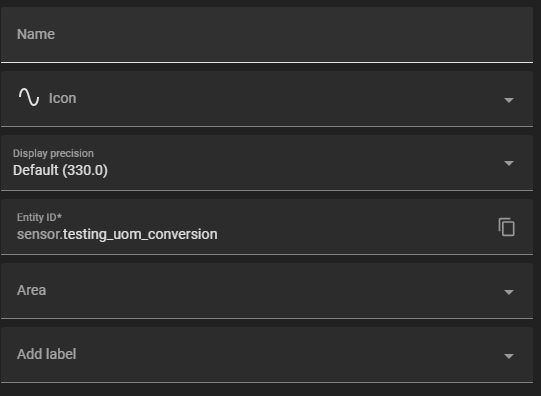The image size is (541, 396).
Task: Click the sine wave icon preview
Action: tap(29, 97)
